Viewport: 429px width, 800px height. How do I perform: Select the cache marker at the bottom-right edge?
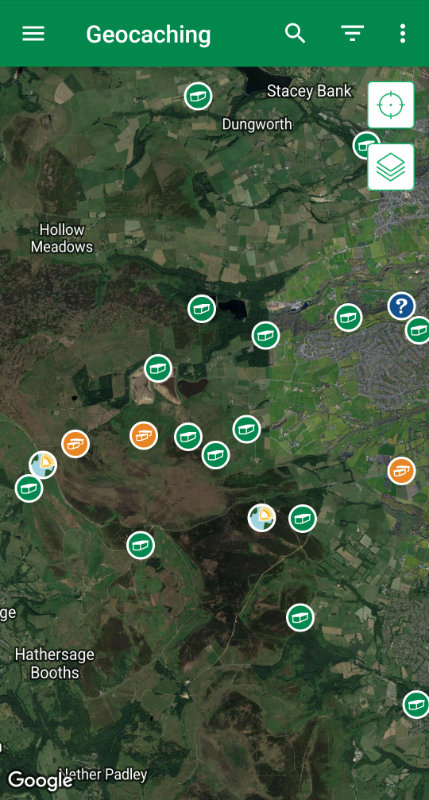point(417,705)
